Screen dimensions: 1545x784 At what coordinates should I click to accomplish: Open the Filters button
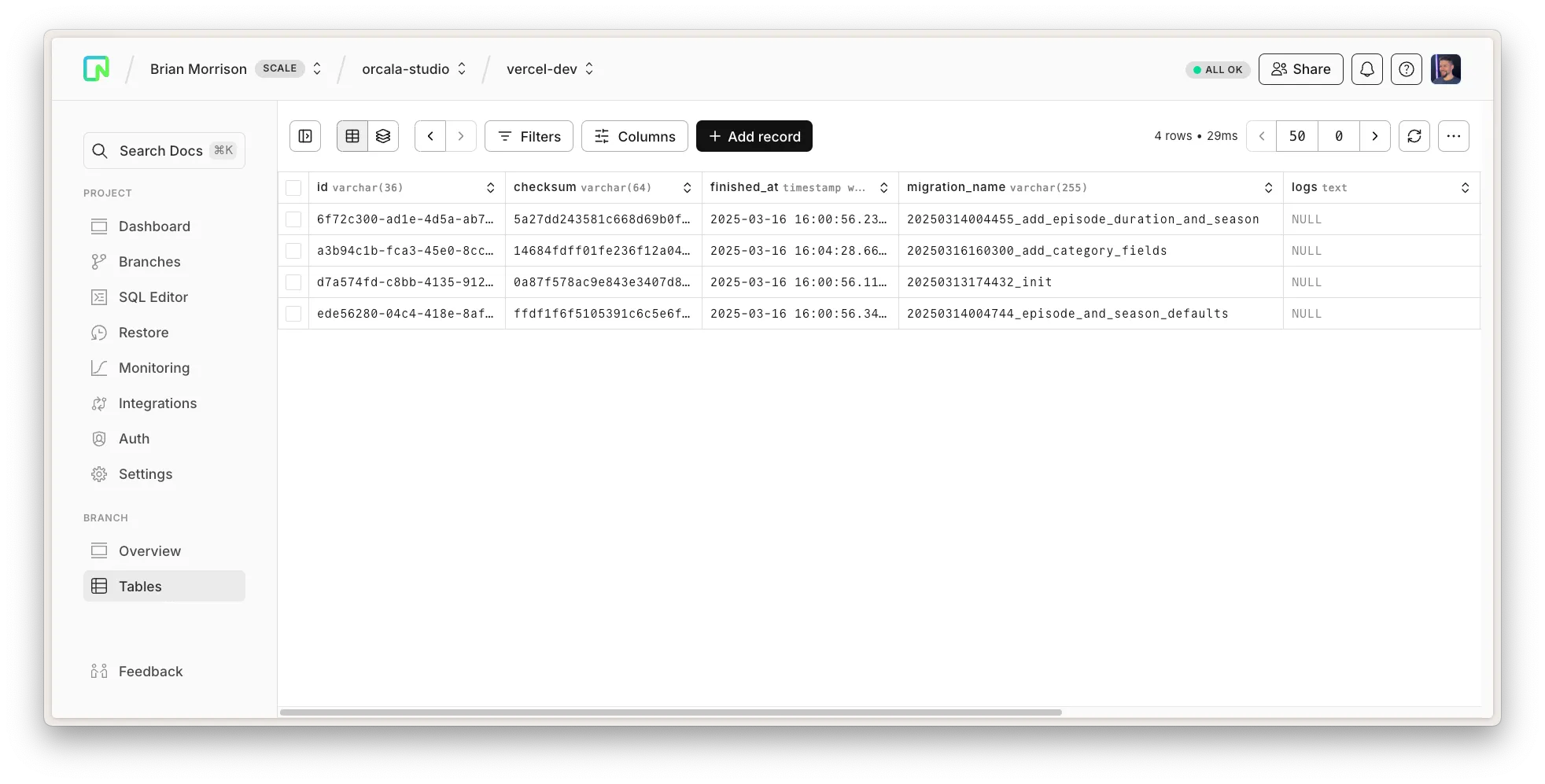529,136
